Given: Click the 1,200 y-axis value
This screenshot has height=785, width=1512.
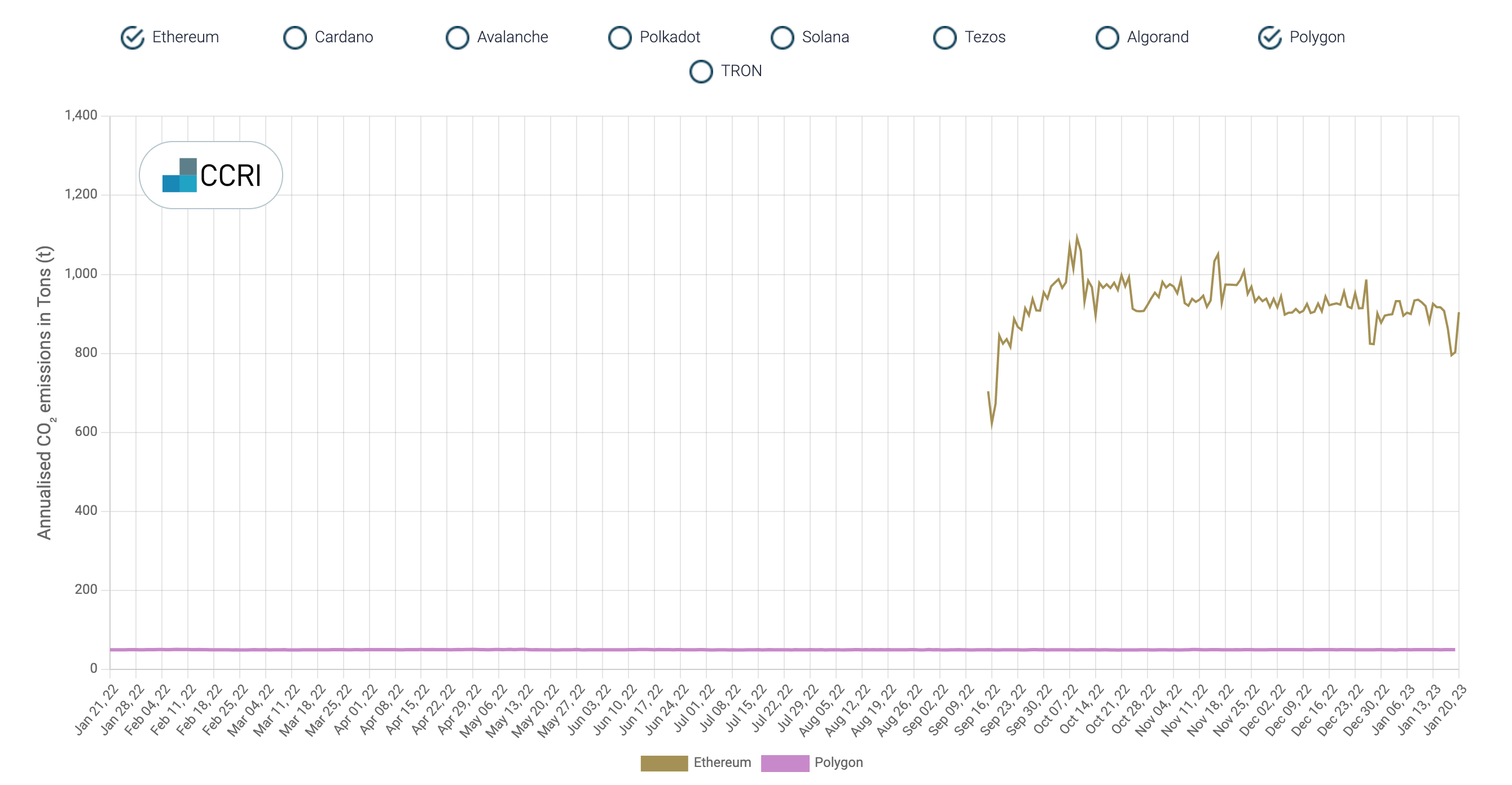Looking at the screenshot, I should pos(81,194).
